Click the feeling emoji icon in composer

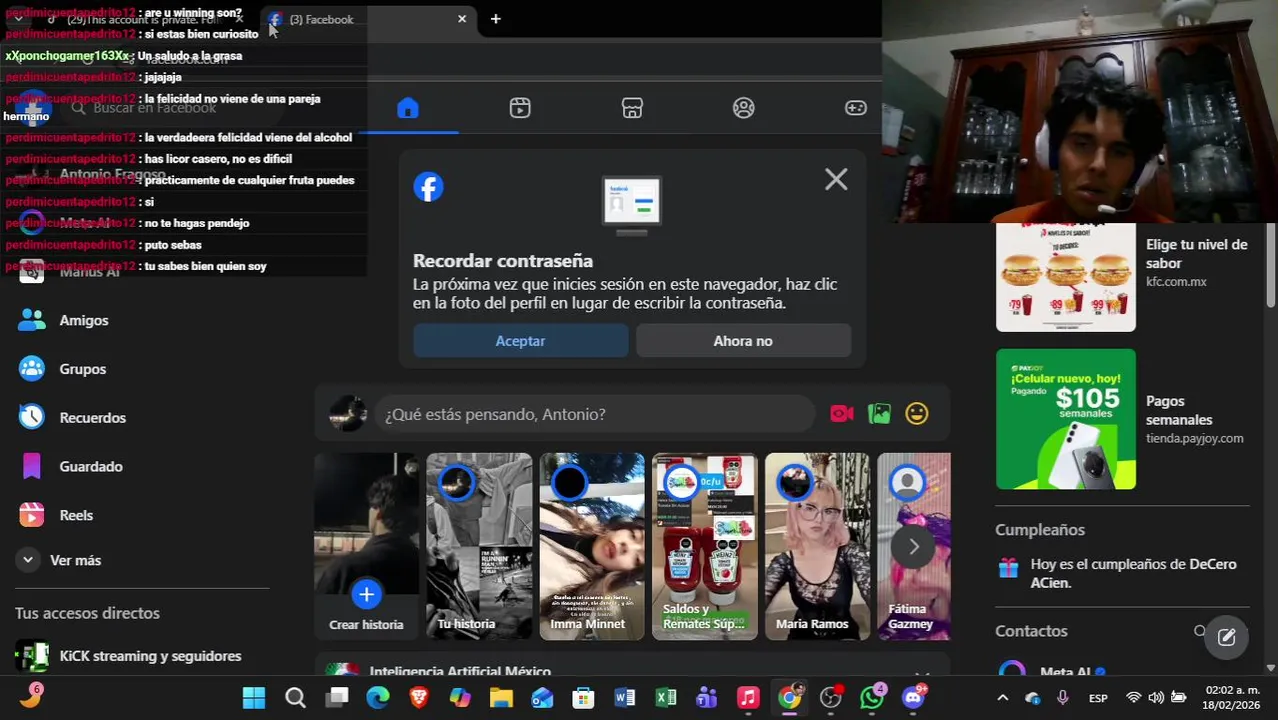pyautogui.click(x=917, y=414)
